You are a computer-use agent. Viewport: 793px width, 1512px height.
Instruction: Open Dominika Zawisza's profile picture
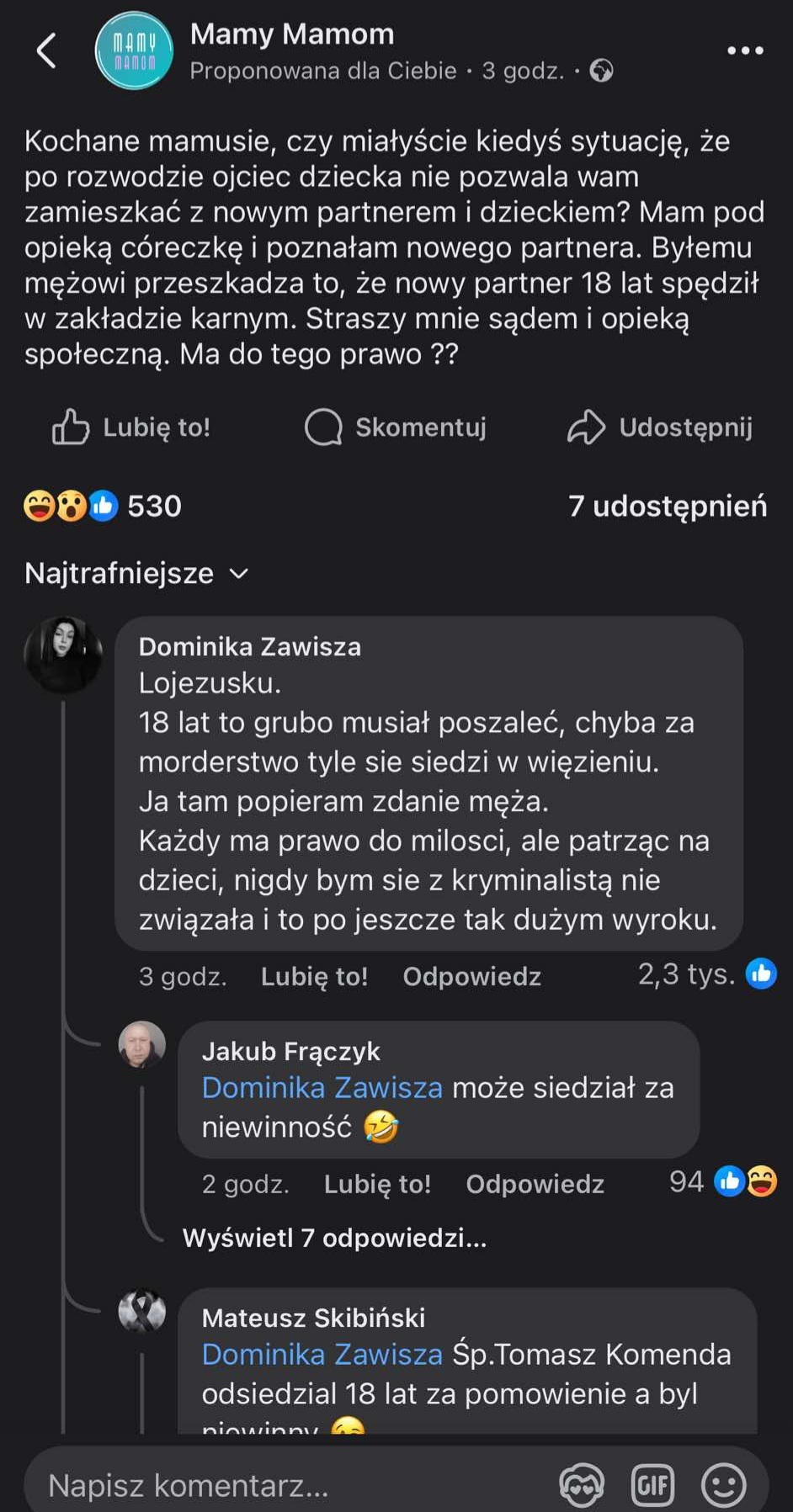pos(63,655)
